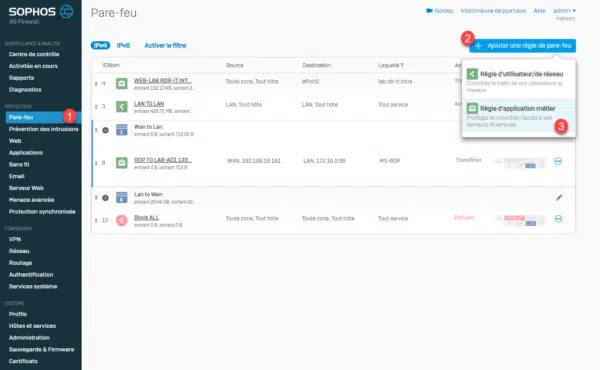The width and height of the screenshot is (600, 370).
Task: Open Certificats in the sidebar
Action: tap(23, 361)
